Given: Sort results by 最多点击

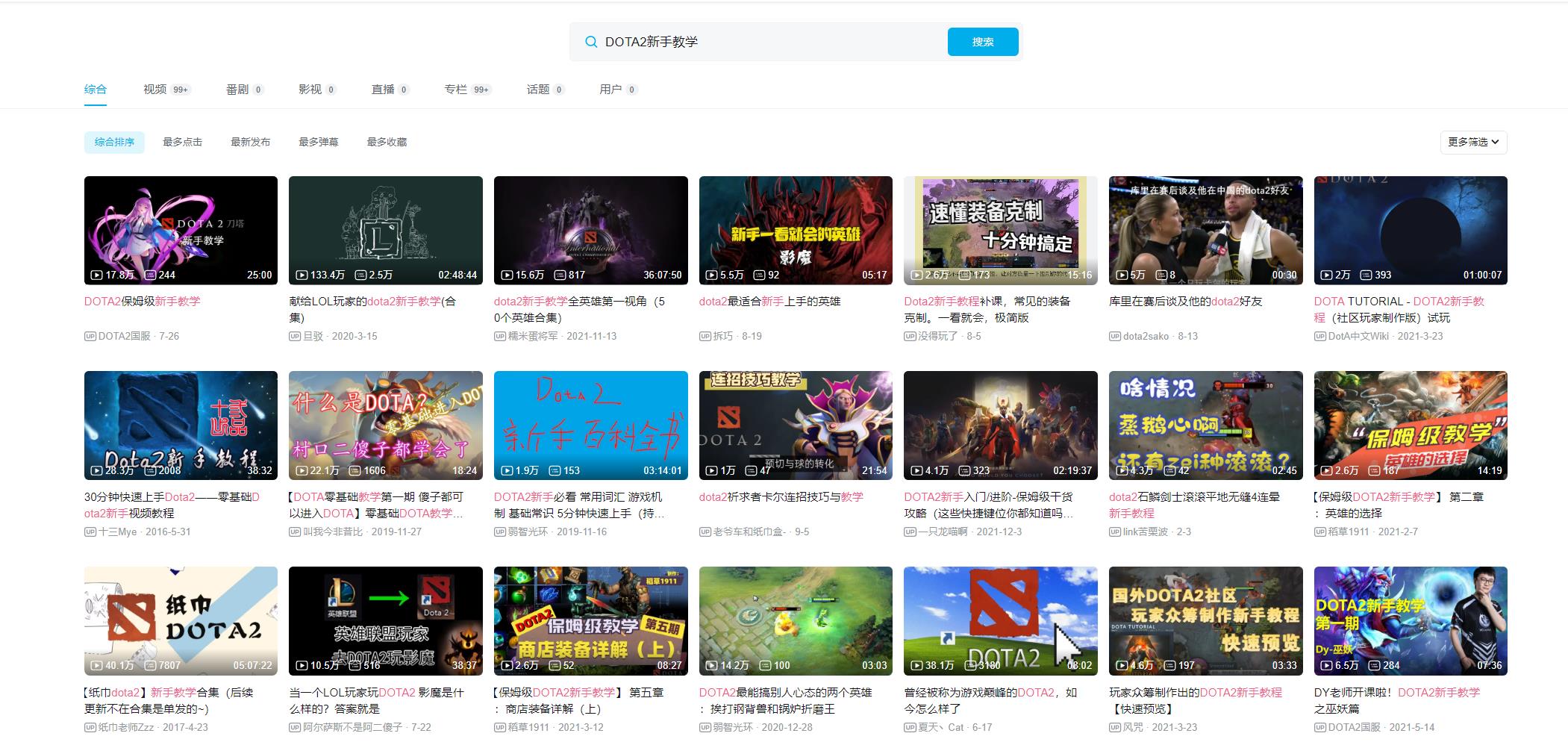Looking at the screenshot, I should (183, 142).
